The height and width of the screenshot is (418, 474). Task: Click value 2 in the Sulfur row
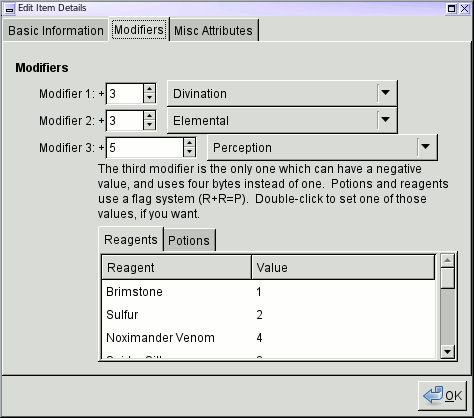(x=259, y=315)
